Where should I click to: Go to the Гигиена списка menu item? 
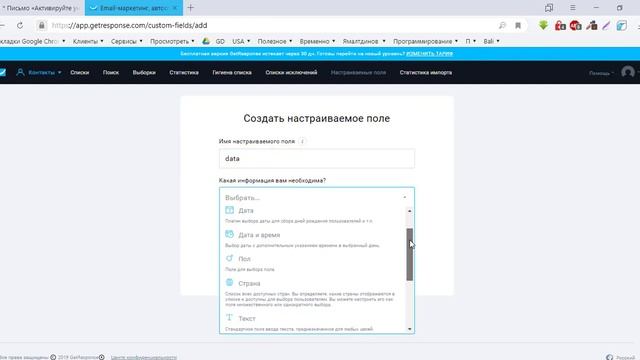pos(232,72)
